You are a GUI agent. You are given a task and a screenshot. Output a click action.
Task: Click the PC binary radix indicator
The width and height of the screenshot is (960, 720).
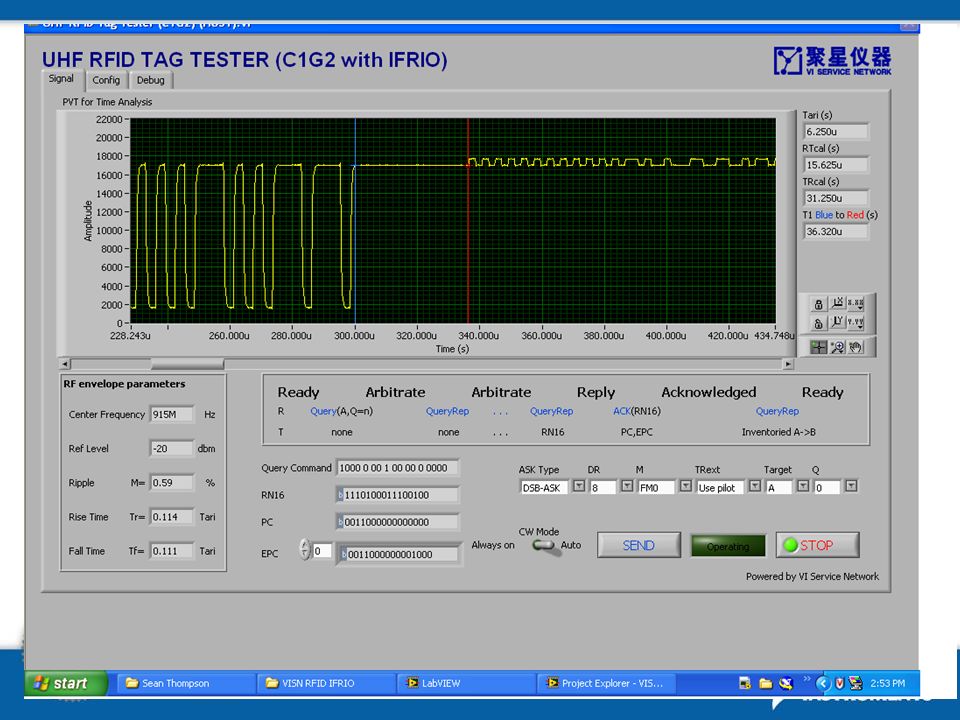pyautogui.click(x=340, y=522)
